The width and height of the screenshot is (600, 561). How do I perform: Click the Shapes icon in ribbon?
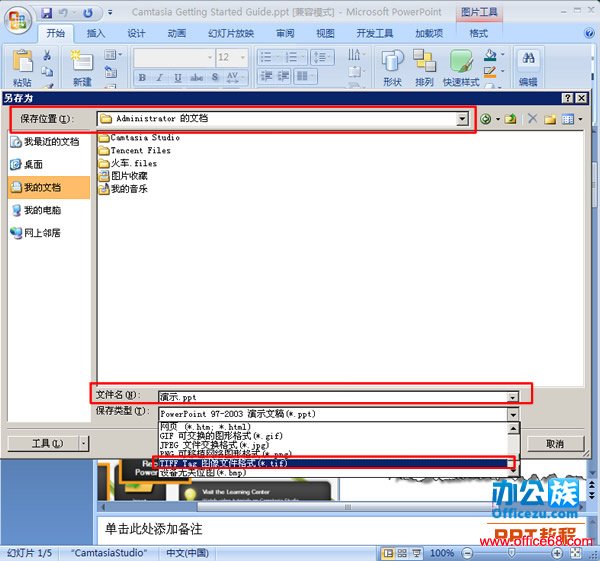(392, 61)
